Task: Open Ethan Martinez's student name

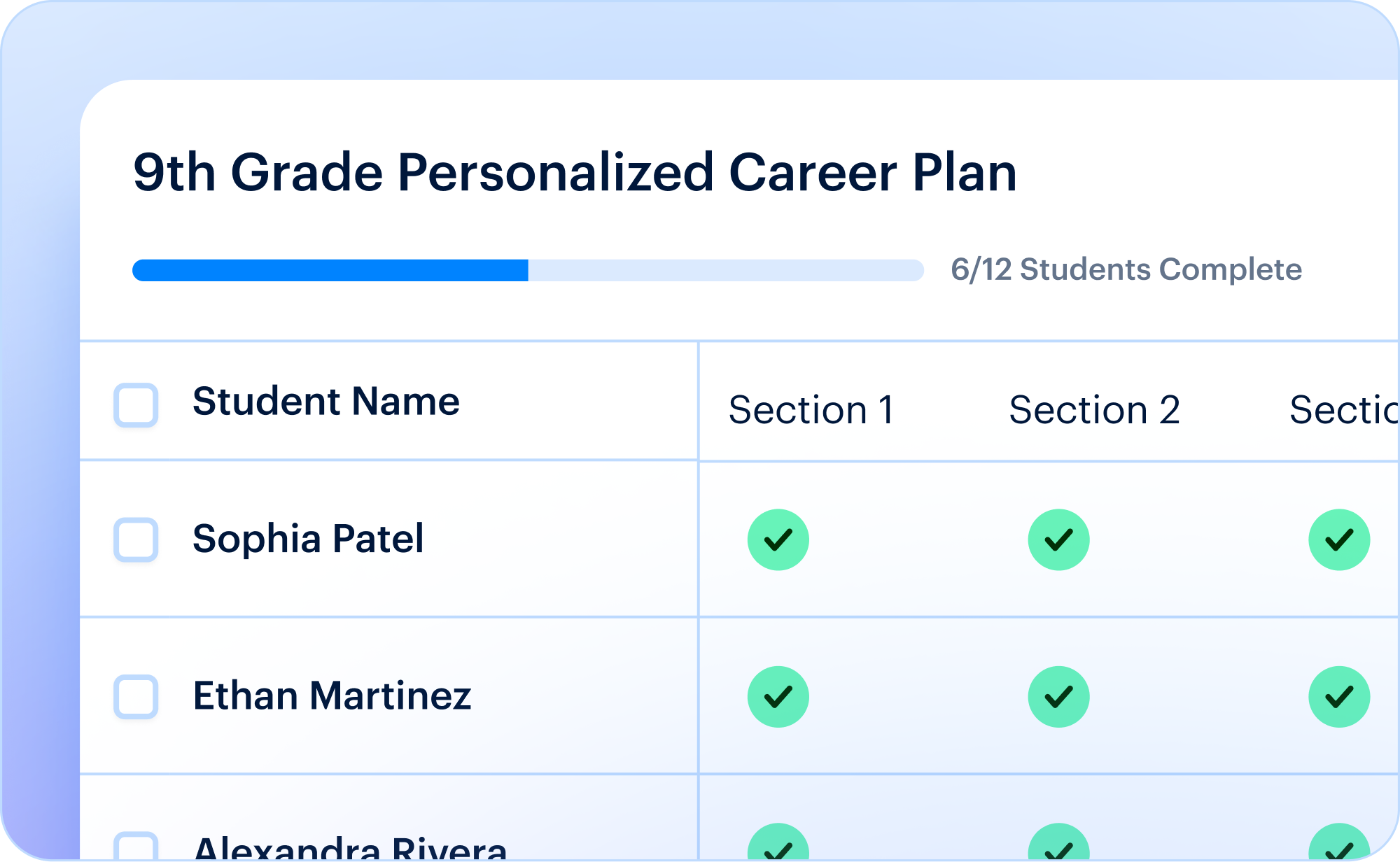Action: click(x=332, y=695)
